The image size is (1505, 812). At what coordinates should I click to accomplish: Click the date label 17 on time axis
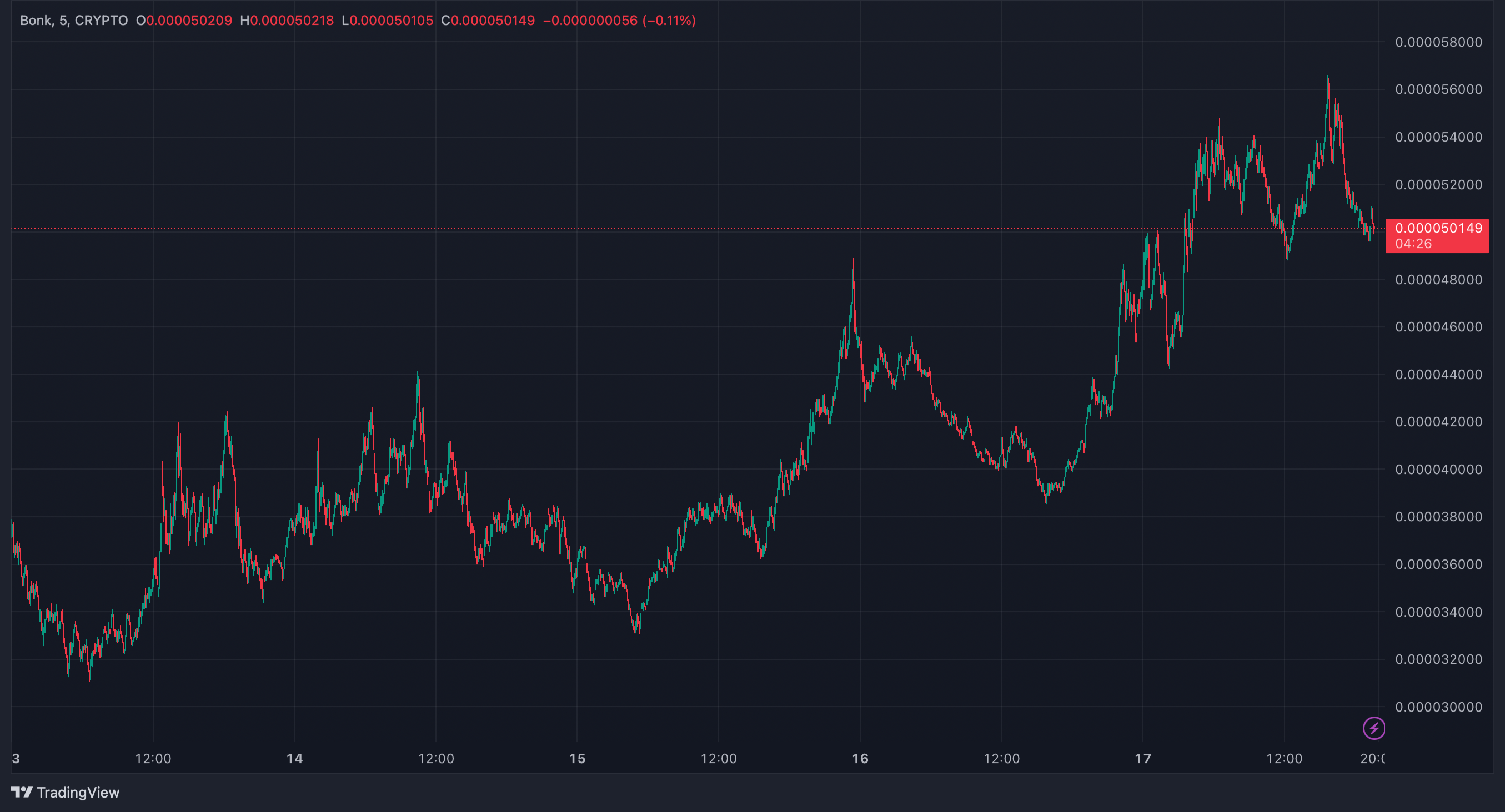click(x=1143, y=758)
